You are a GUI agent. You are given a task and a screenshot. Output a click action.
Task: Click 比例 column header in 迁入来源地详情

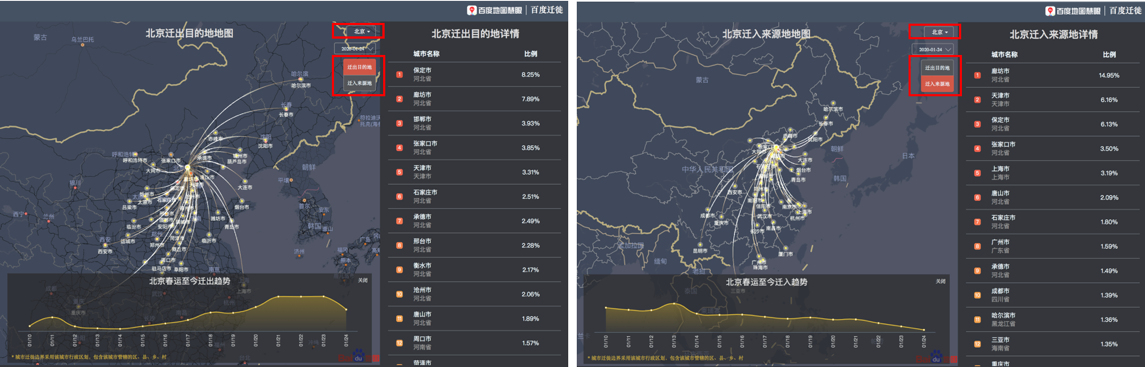[x=1109, y=54]
